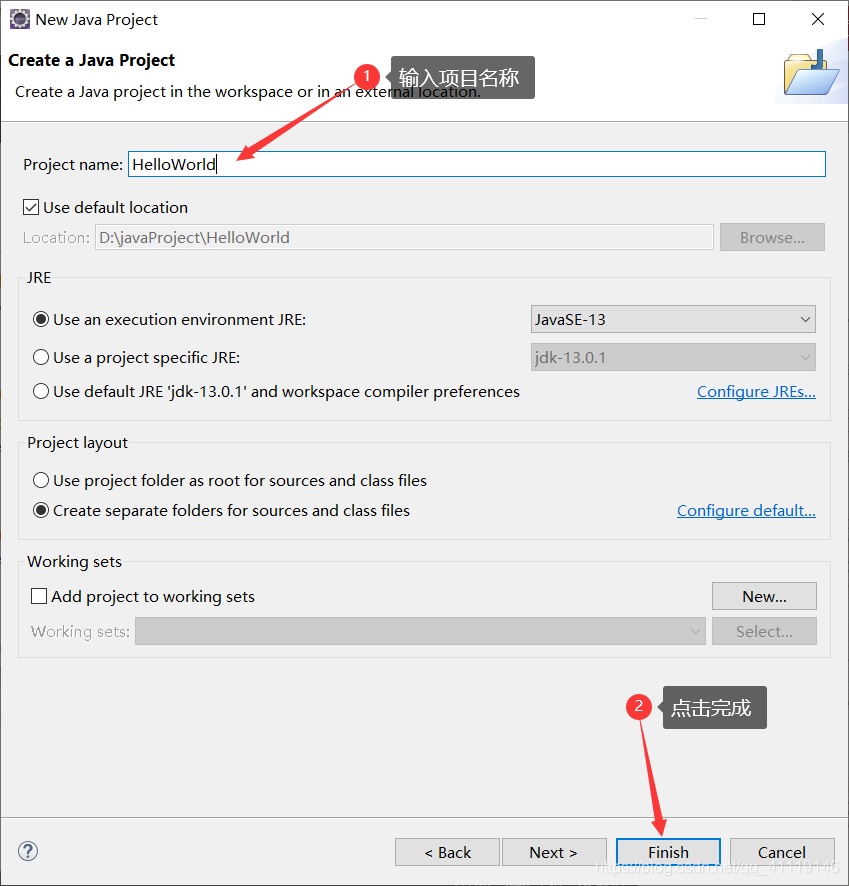The image size is (849, 886).
Task: Open the jdk-13.0.1 specific JRE dropdown
Action: pos(673,357)
